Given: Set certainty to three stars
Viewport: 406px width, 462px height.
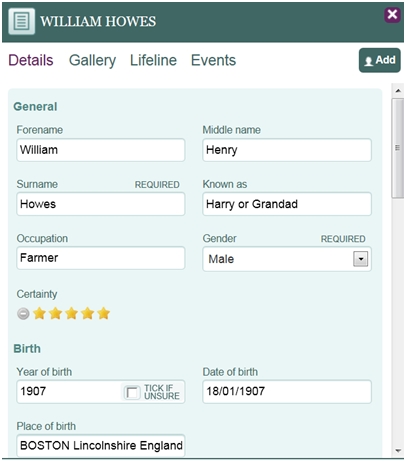Looking at the screenshot, I should 72,313.
